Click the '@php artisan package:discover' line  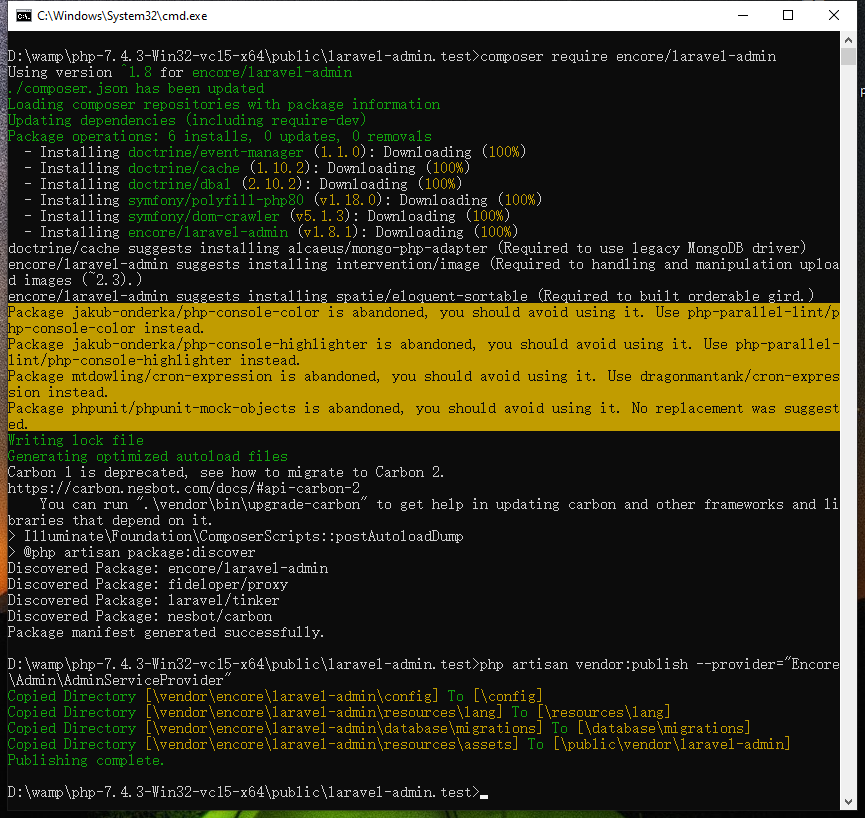pos(131,552)
